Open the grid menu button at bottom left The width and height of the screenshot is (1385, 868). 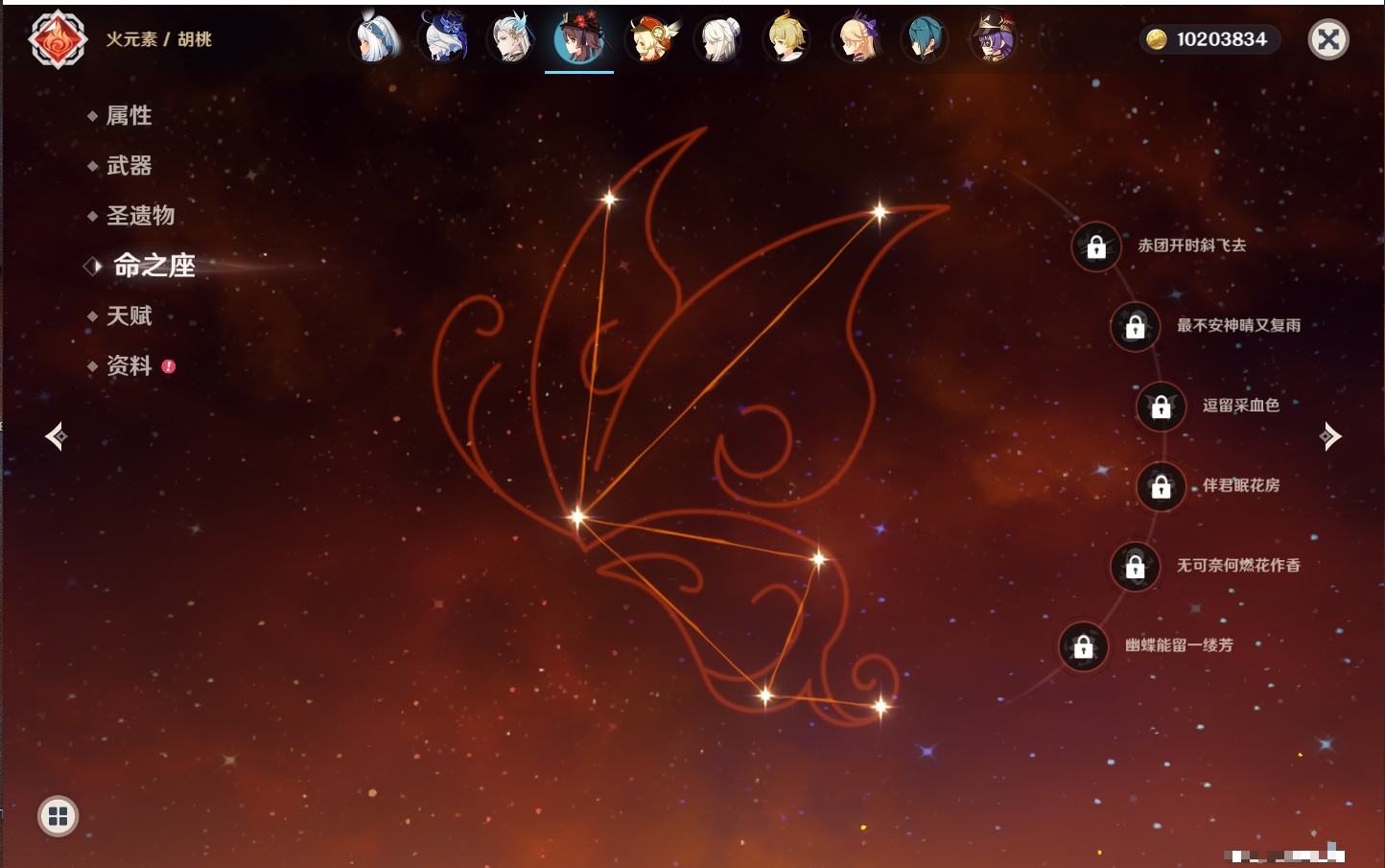coord(58,816)
